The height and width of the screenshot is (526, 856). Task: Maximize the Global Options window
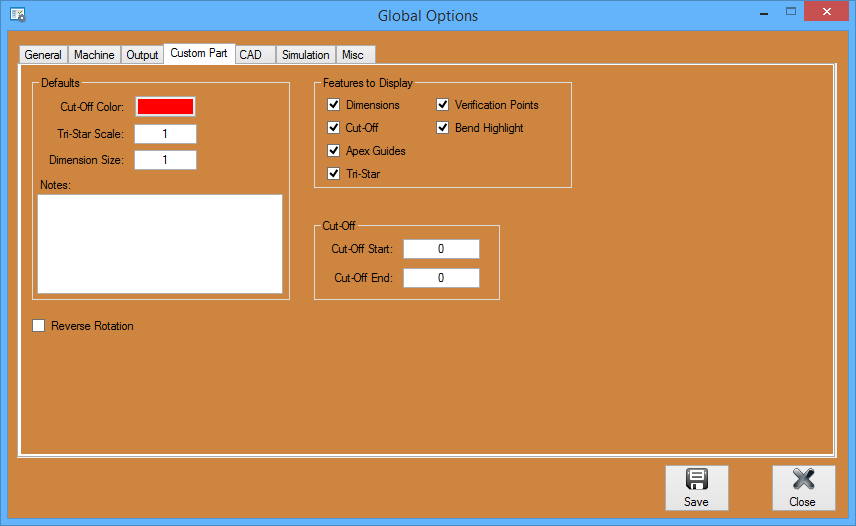(x=790, y=11)
